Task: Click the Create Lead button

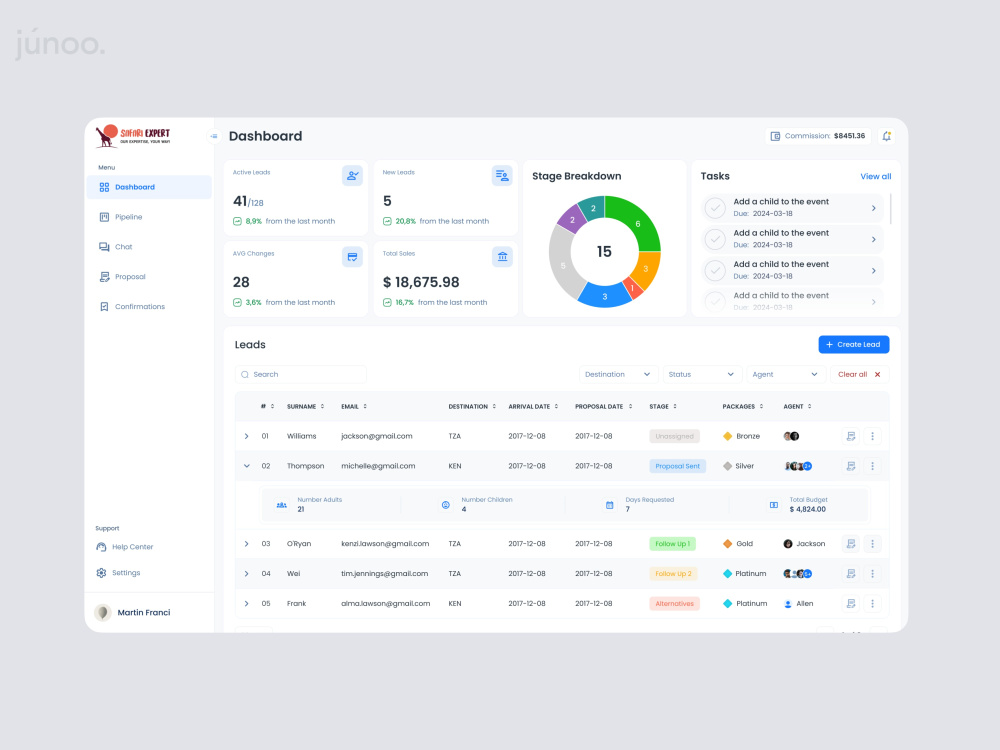Action: click(853, 344)
